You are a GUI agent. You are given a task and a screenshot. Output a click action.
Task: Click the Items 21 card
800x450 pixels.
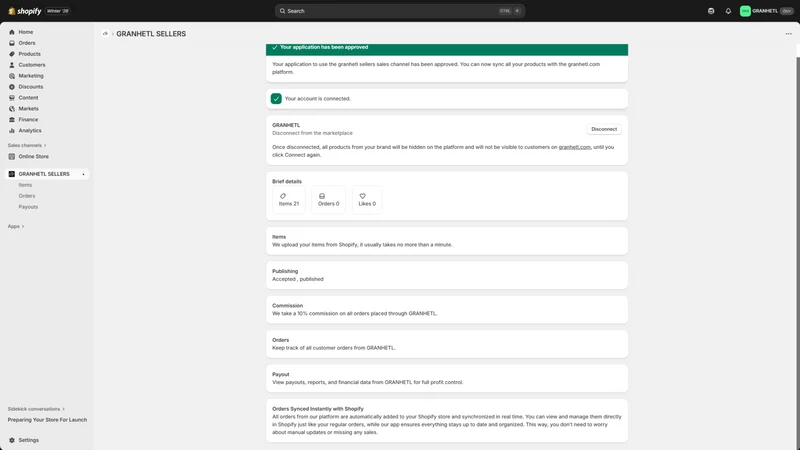click(289, 199)
